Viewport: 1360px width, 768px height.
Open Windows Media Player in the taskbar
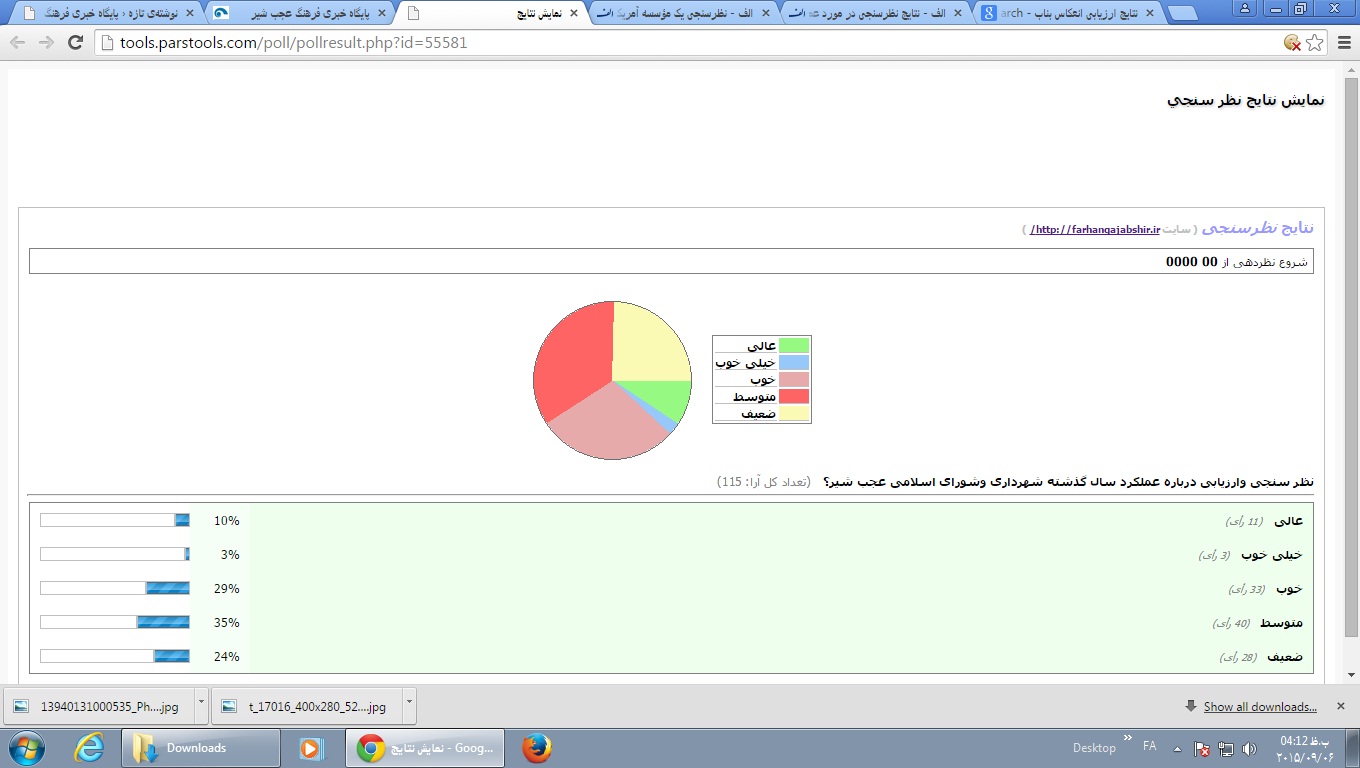click(312, 747)
